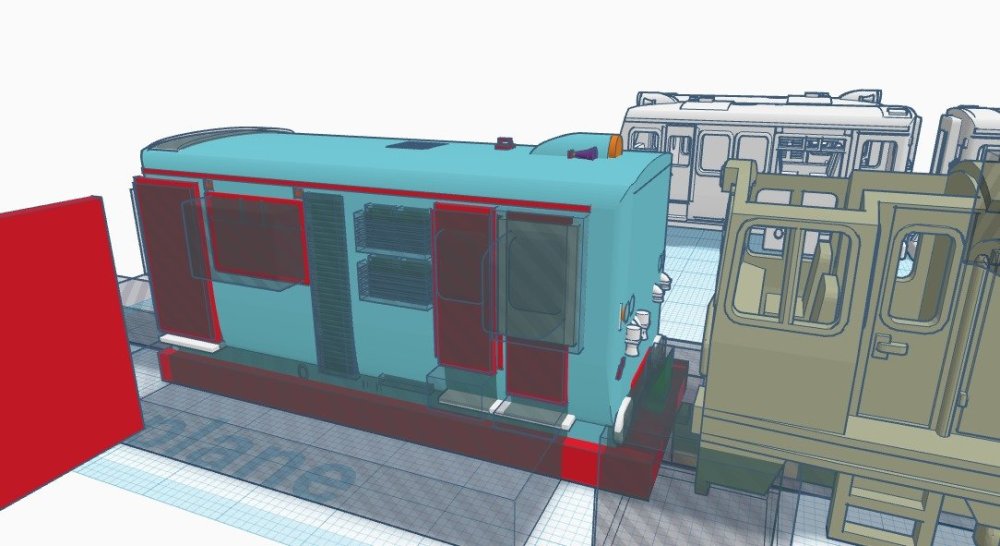The image size is (1000, 546).
Task: Click the purple horn on the locomotive roof
Action: click(x=583, y=153)
